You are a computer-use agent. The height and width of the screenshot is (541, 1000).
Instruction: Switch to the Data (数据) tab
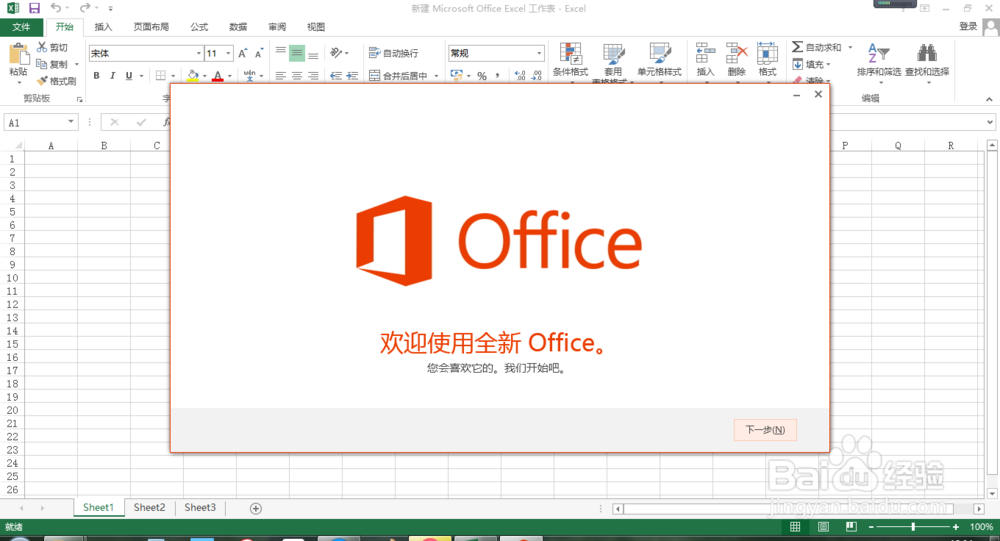[238, 27]
